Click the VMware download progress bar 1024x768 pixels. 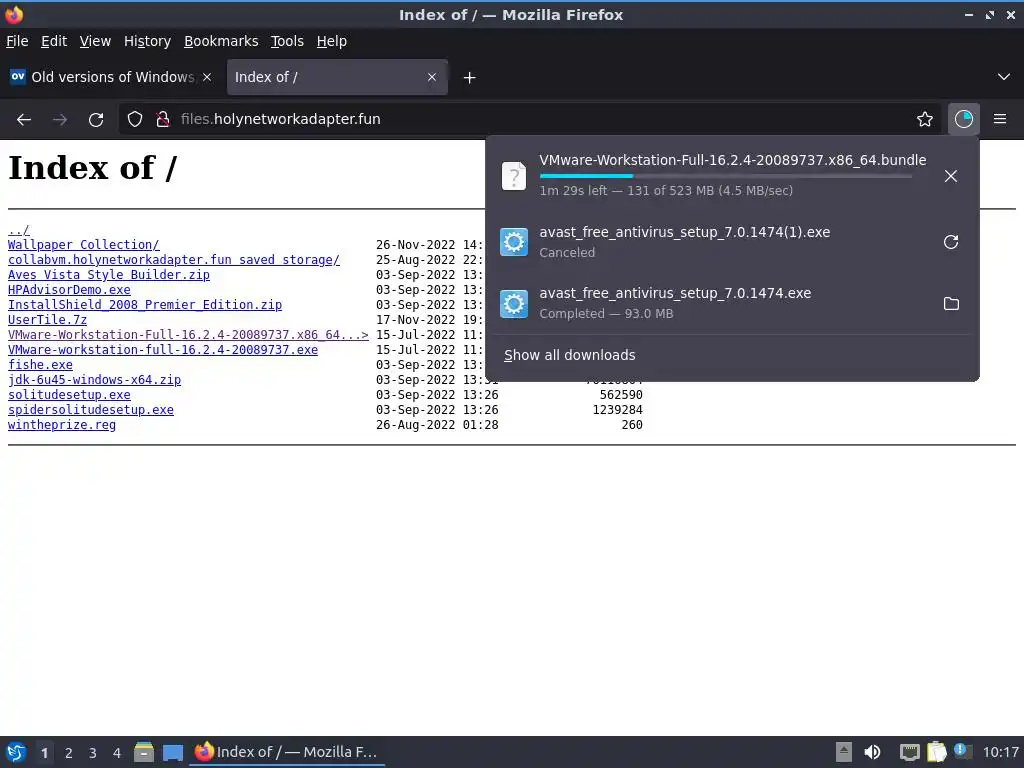(x=726, y=176)
